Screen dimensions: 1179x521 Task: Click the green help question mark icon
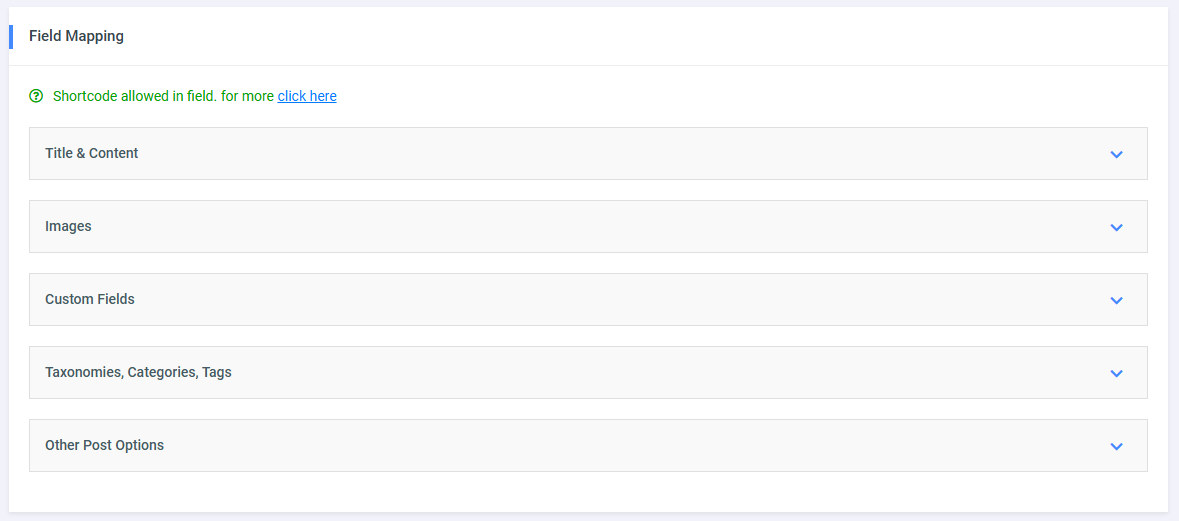[36, 96]
